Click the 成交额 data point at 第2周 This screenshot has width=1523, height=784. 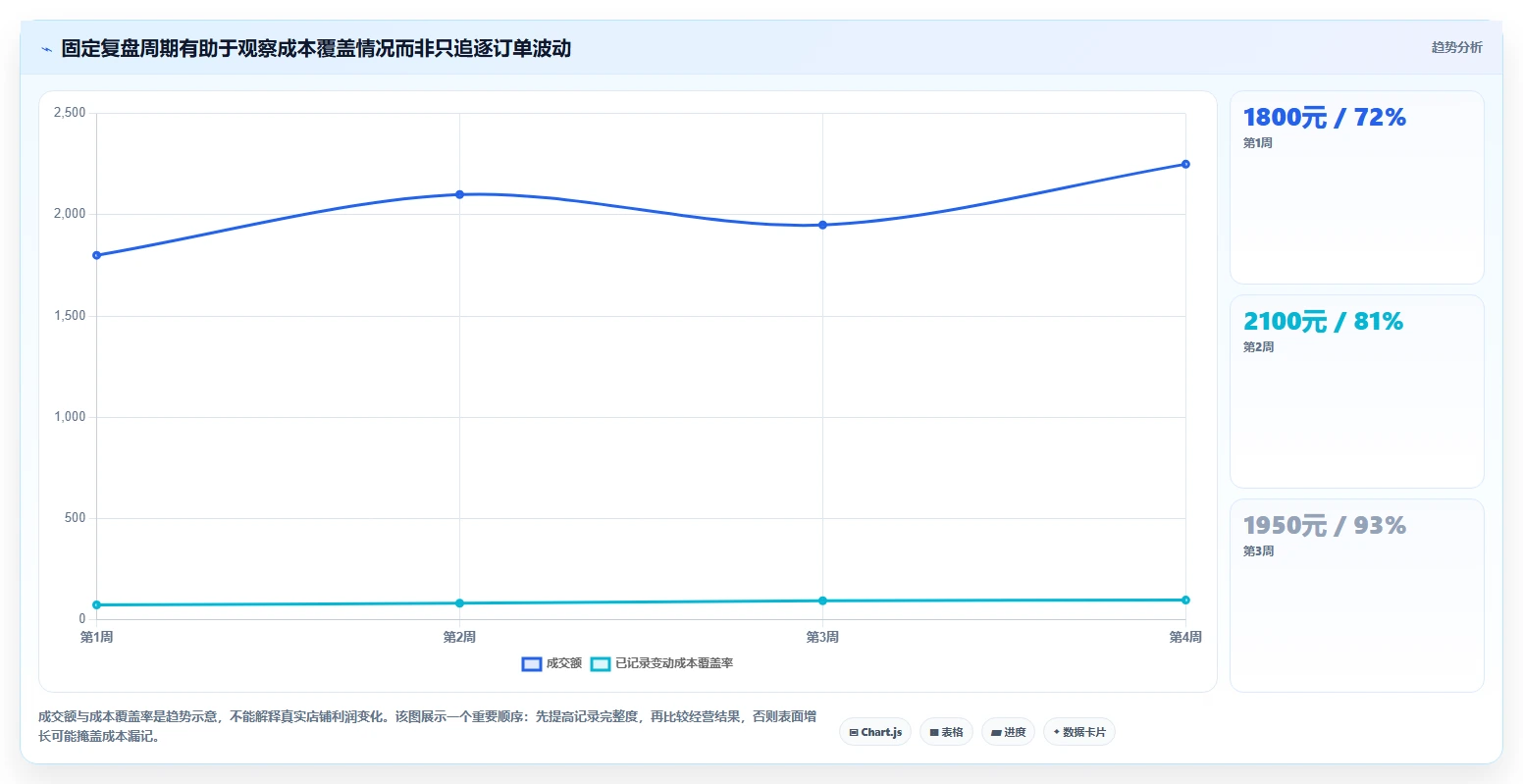coord(459,194)
